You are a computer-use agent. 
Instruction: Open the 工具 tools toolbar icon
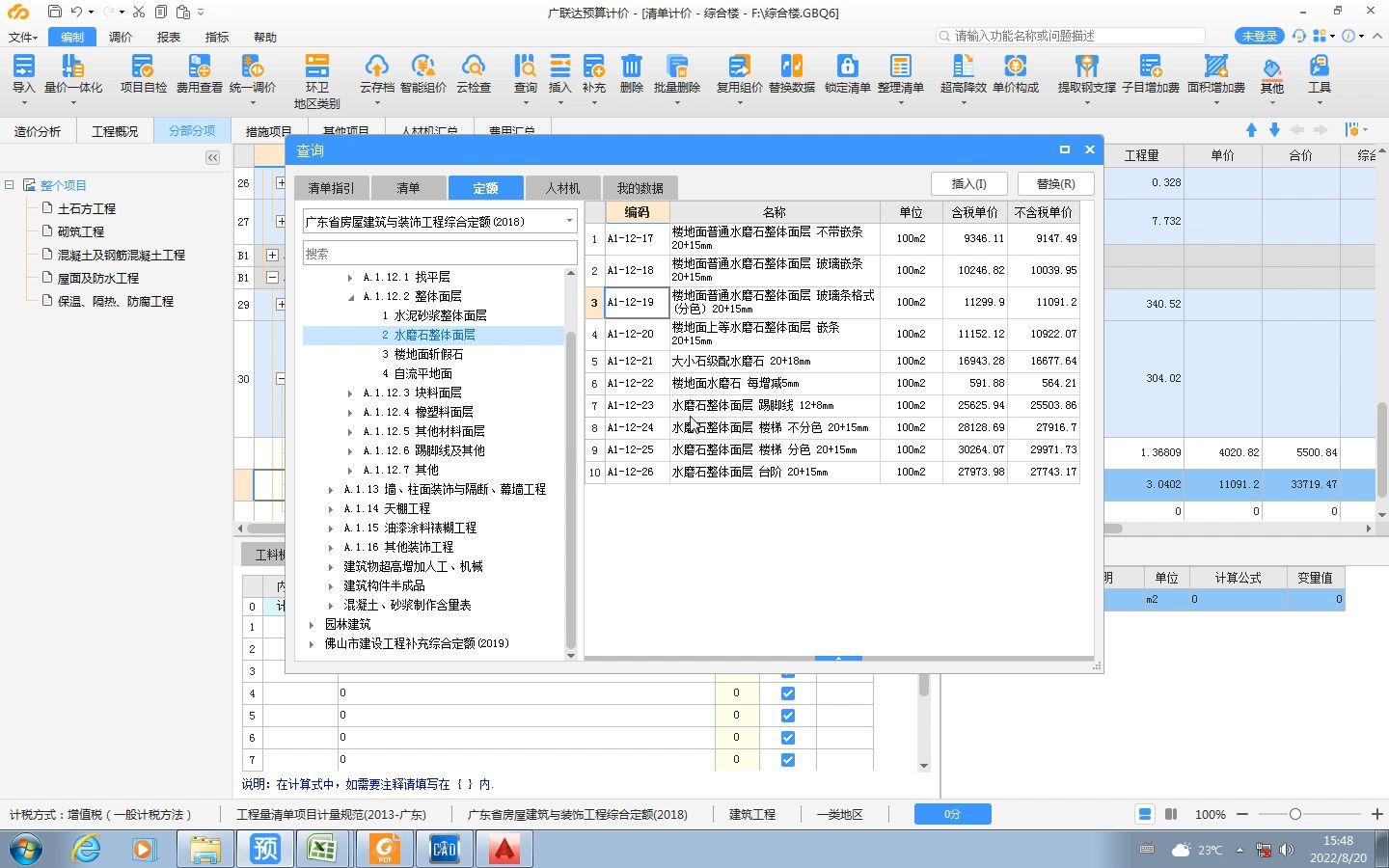pos(1319,73)
